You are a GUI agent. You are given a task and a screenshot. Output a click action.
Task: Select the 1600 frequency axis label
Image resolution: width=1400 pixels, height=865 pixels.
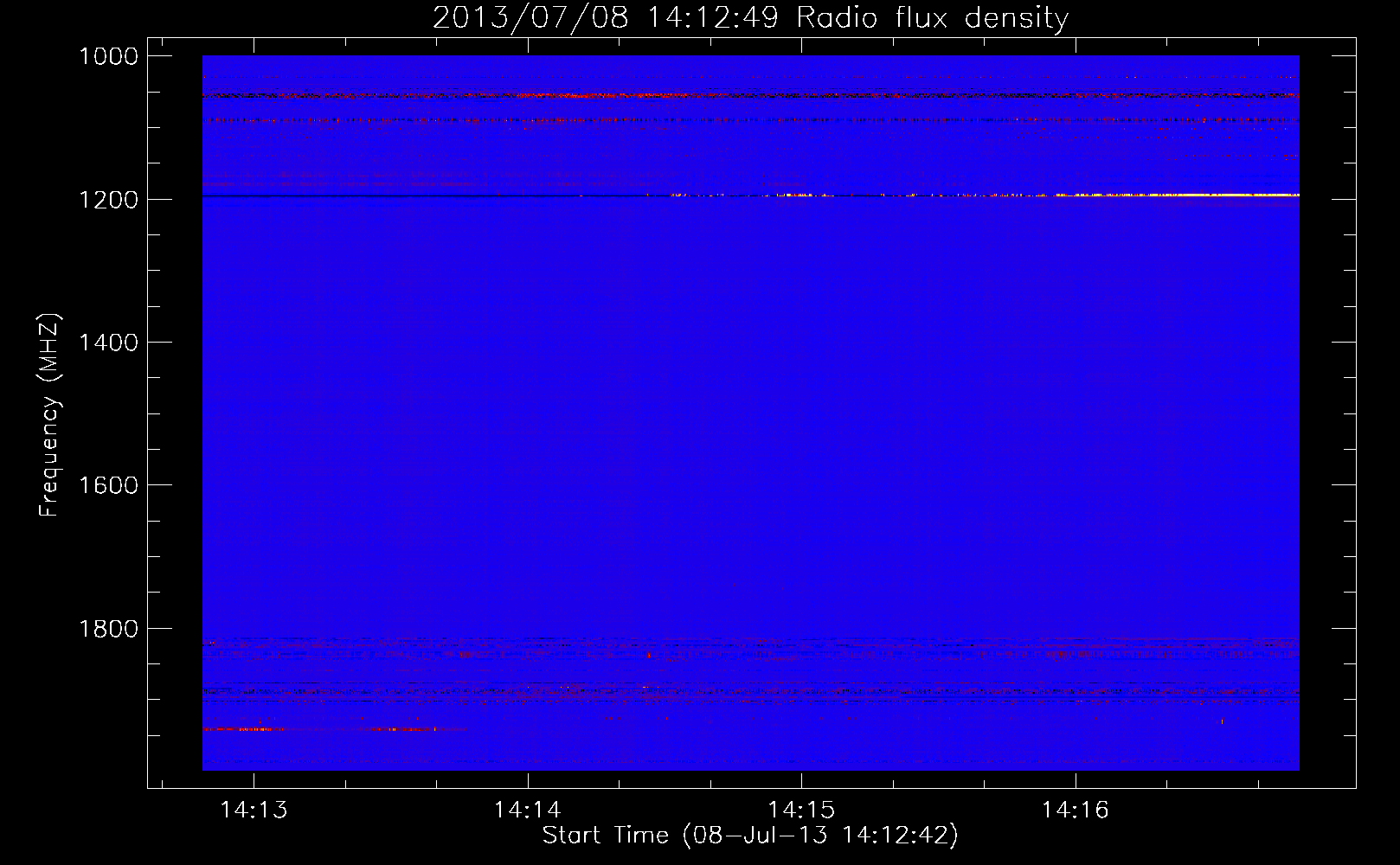click(x=109, y=485)
